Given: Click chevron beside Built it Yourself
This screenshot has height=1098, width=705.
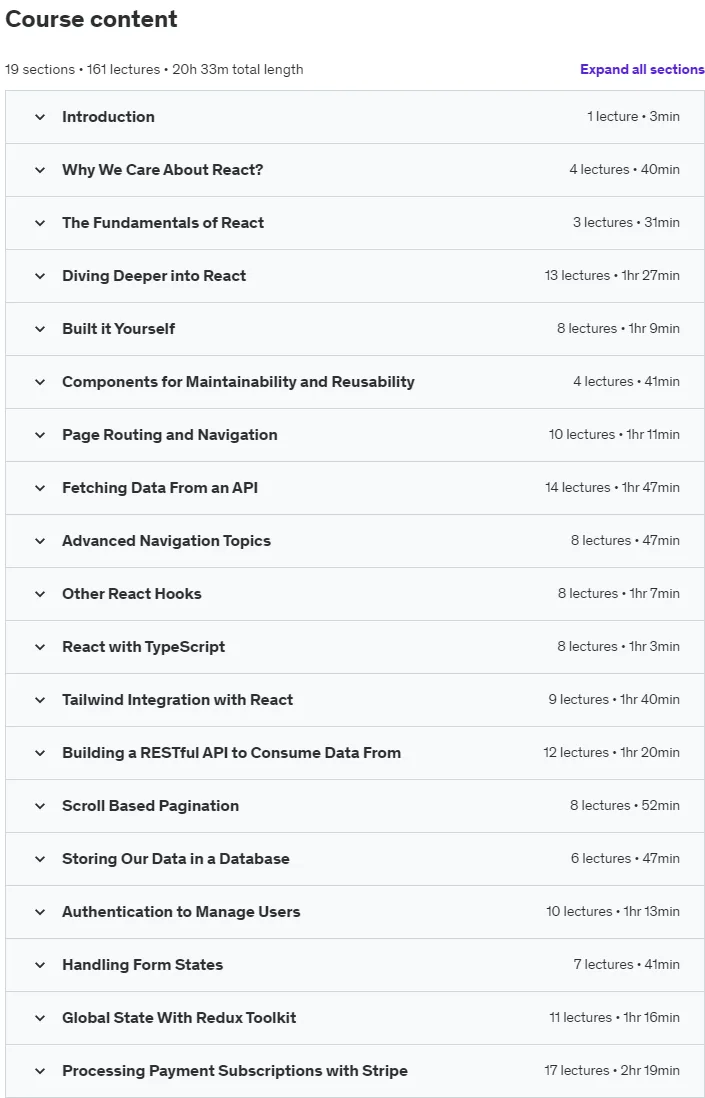Looking at the screenshot, I should (40, 329).
